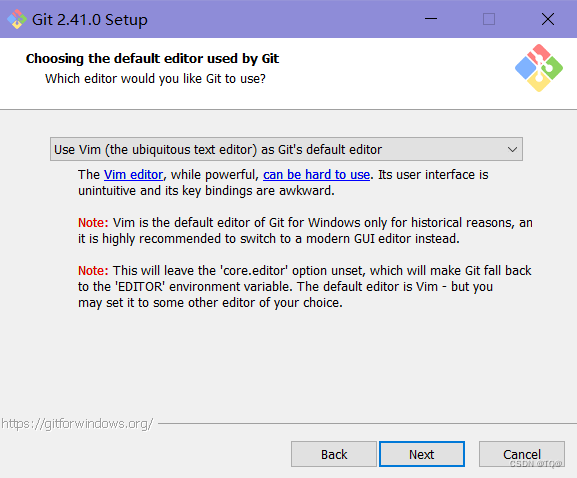
Task: Open the default editor combo box
Action: [x=286, y=149]
